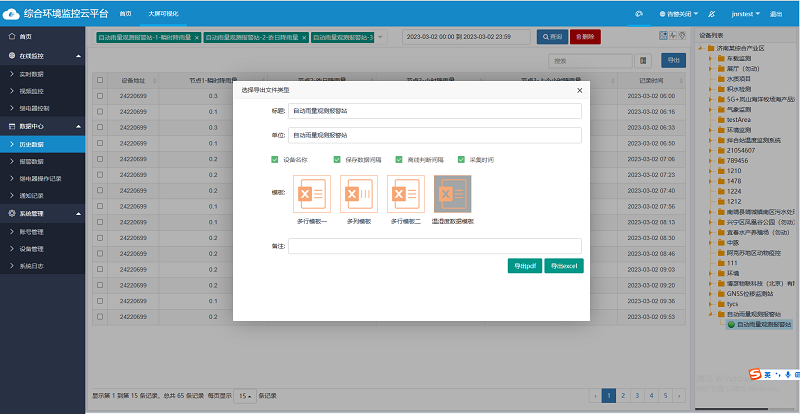Pick the 多行模板二 export template

[x=406, y=194]
